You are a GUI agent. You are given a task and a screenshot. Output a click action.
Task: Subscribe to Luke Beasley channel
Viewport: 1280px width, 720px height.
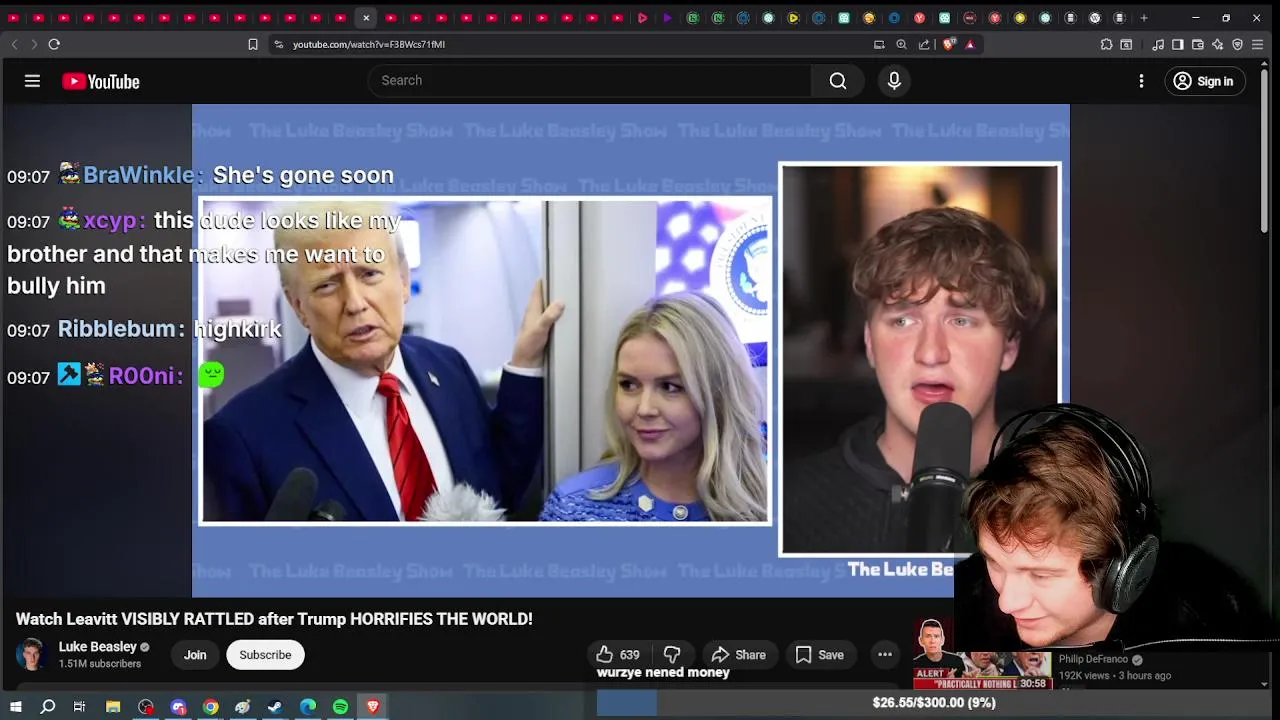(265, 655)
